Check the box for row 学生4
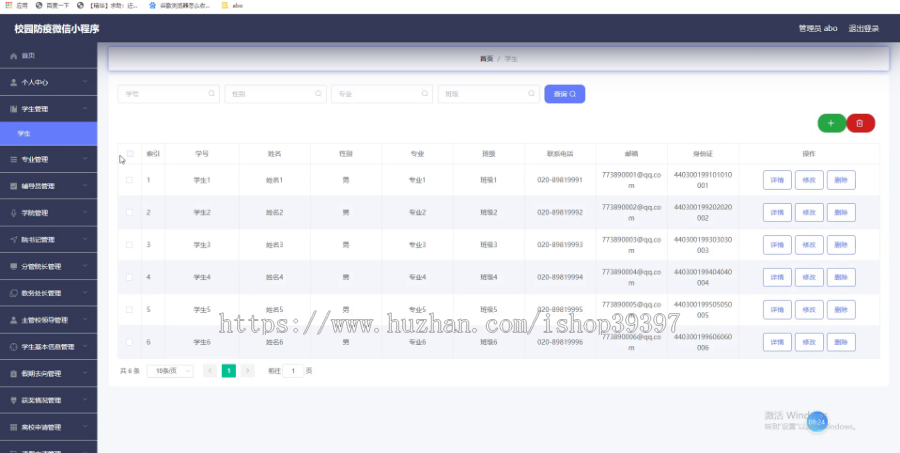 click(x=129, y=277)
